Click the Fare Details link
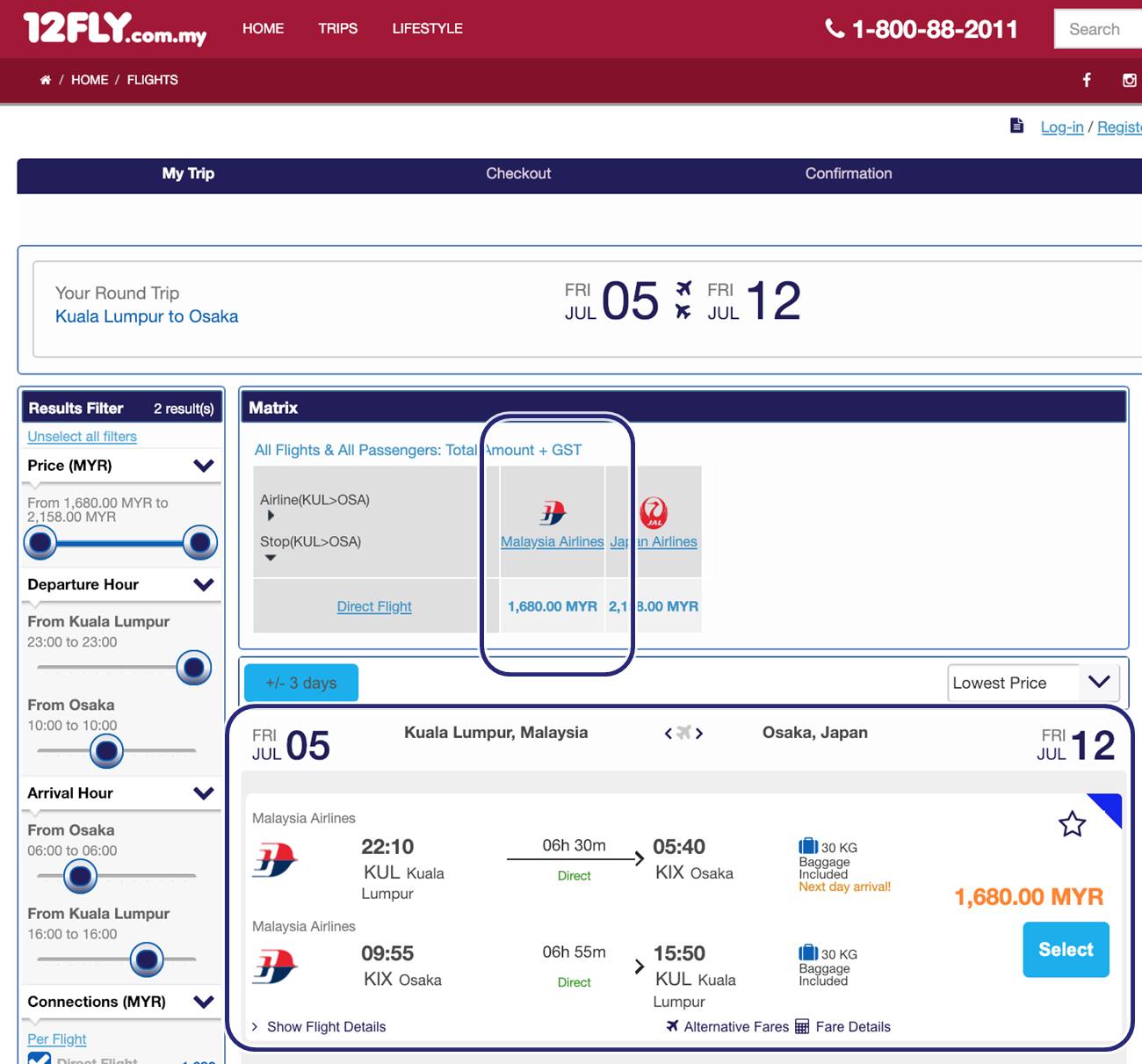Screen dimensions: 1142x1064 coord(853,1026)
